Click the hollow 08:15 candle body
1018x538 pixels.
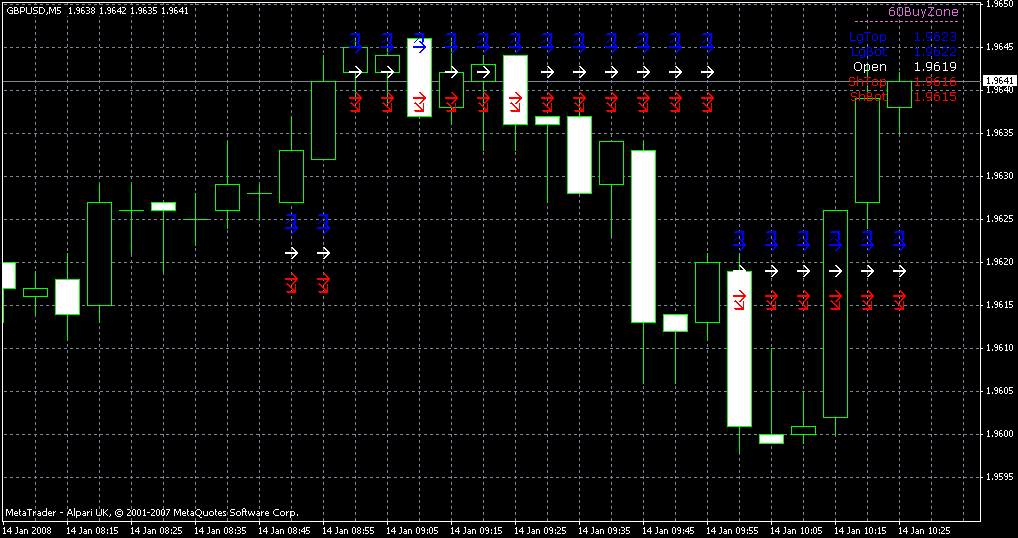pos(99,254)
